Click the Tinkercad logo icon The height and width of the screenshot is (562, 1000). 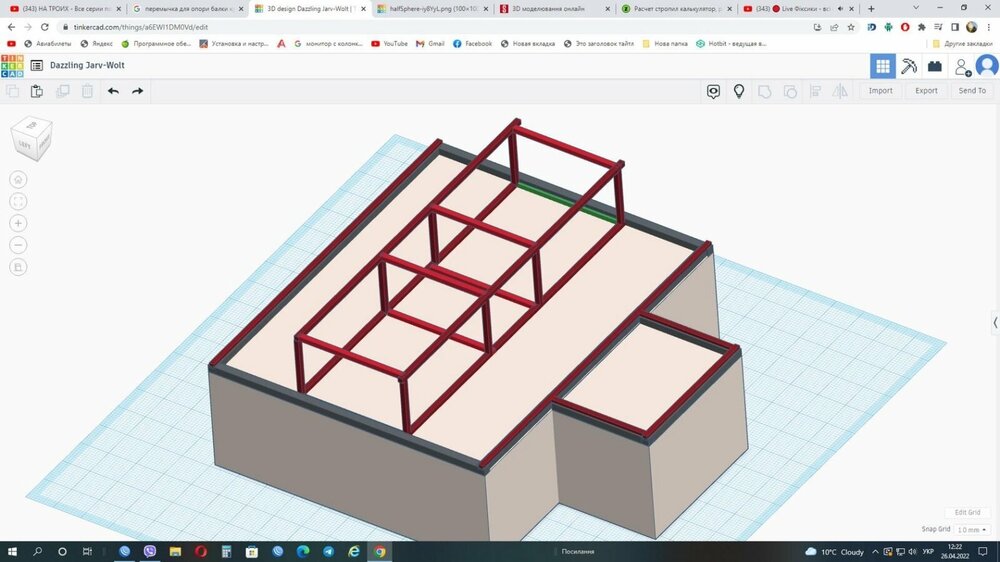(12, 66)
